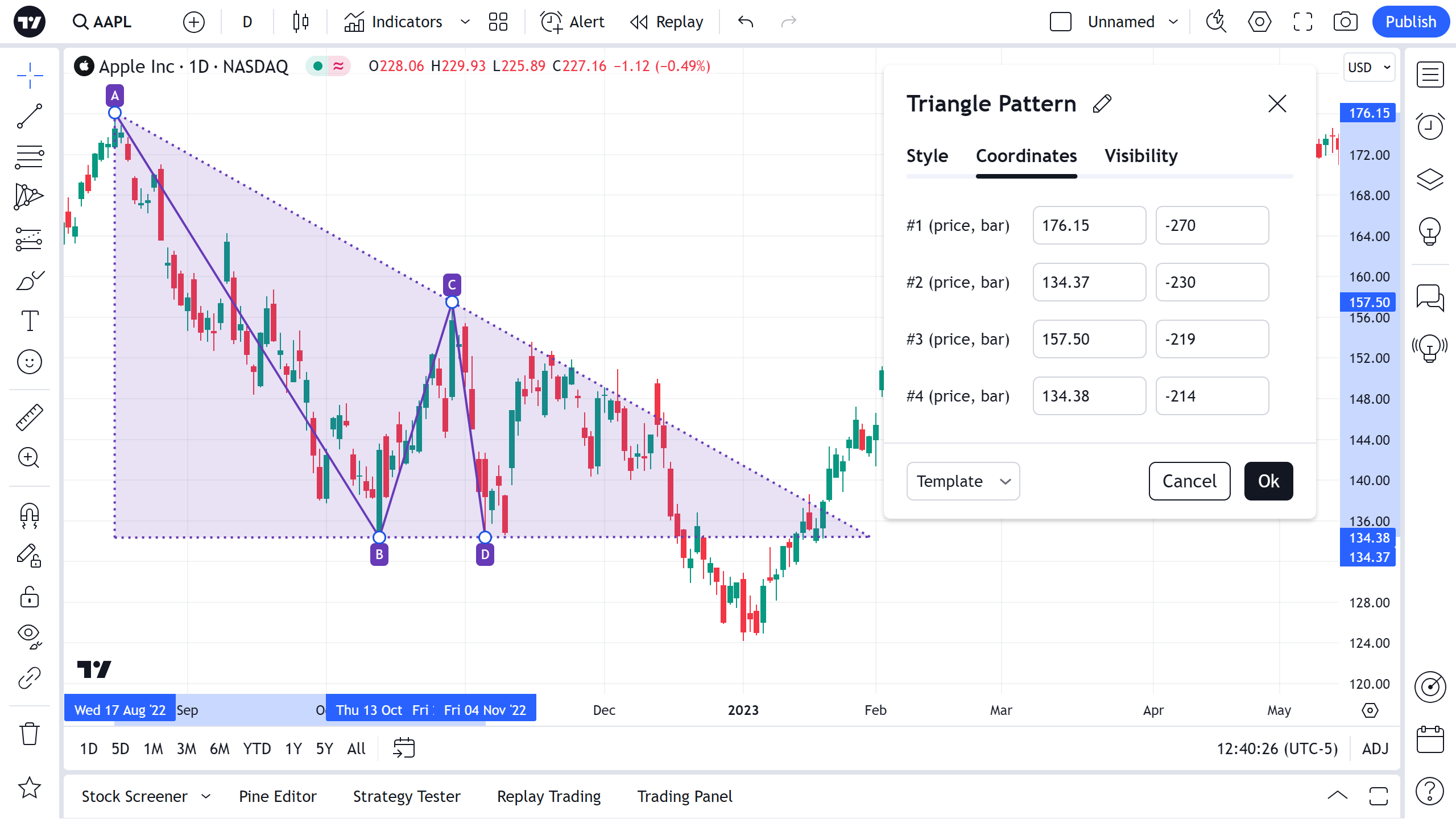Open the text annotation tool
The height and width of the screenshot is (819, 1456).
tap(30, 321)
